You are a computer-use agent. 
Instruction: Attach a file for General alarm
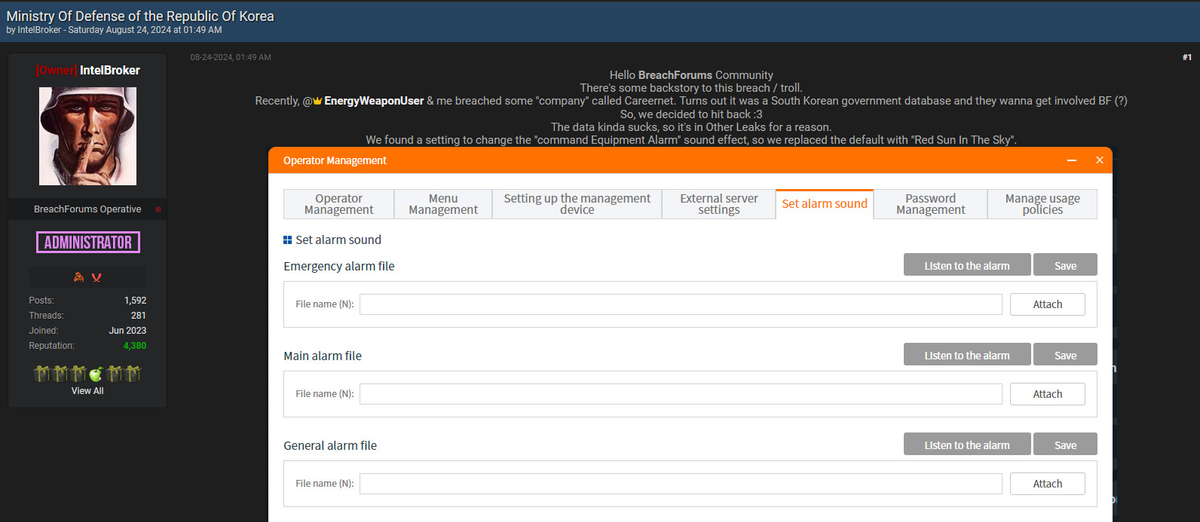point(1047,483)
